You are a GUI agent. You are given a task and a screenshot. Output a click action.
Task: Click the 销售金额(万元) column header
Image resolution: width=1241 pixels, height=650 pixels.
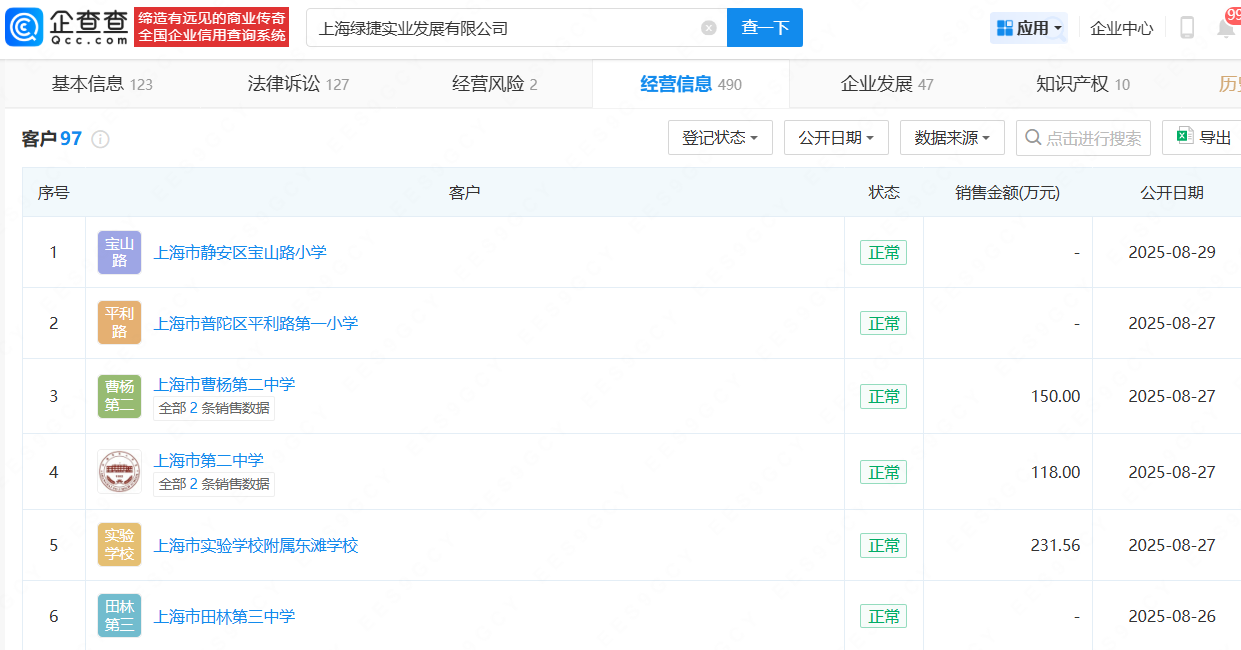pos(1007,193)
